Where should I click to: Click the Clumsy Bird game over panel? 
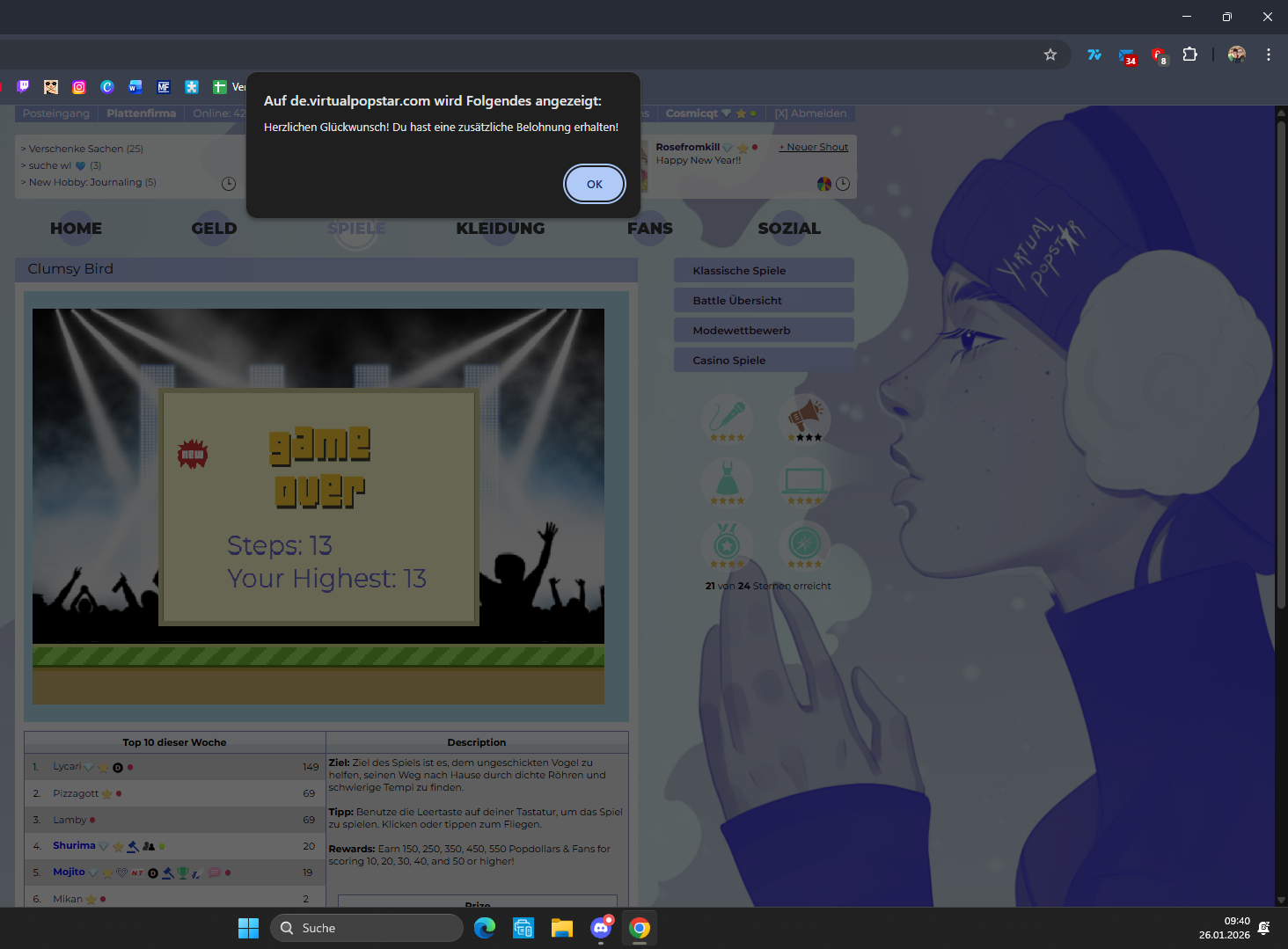pos(318,507)
